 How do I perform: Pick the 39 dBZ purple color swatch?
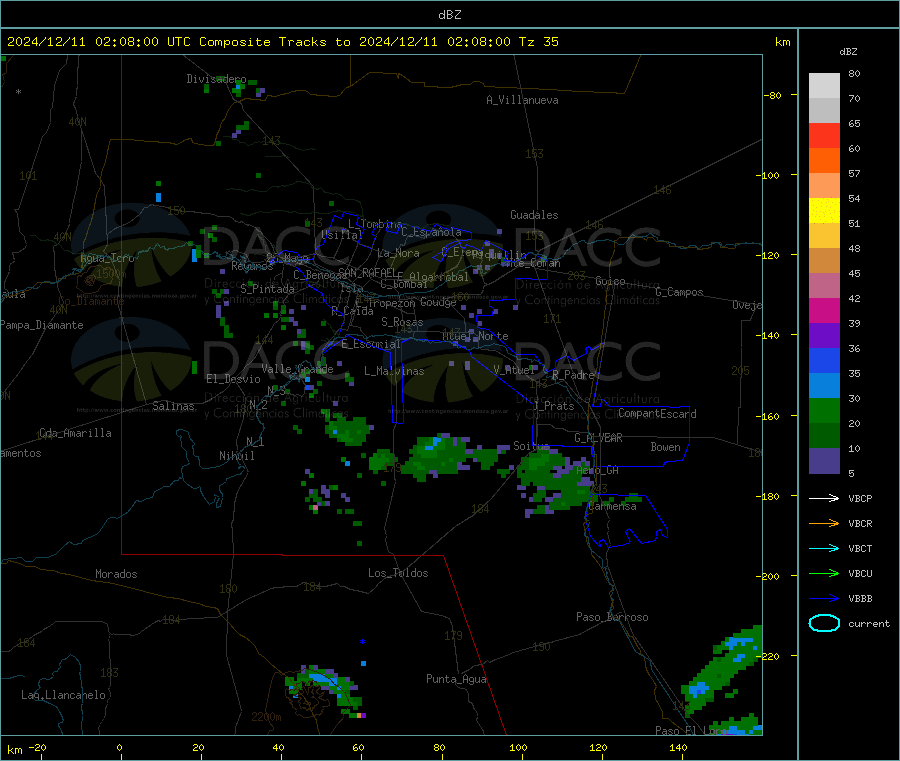(824, 336)
